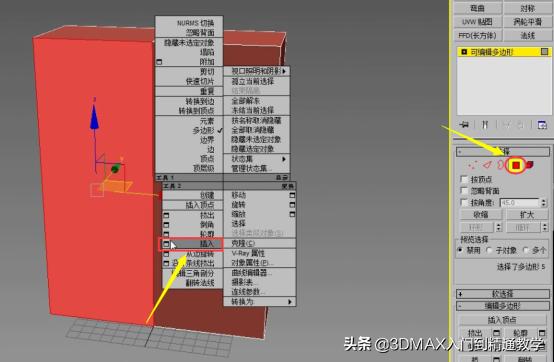The width and height of the screenshot is (554, 362).
Task: Open settings box next to 挤出 in menu
Action: (166, 215)
